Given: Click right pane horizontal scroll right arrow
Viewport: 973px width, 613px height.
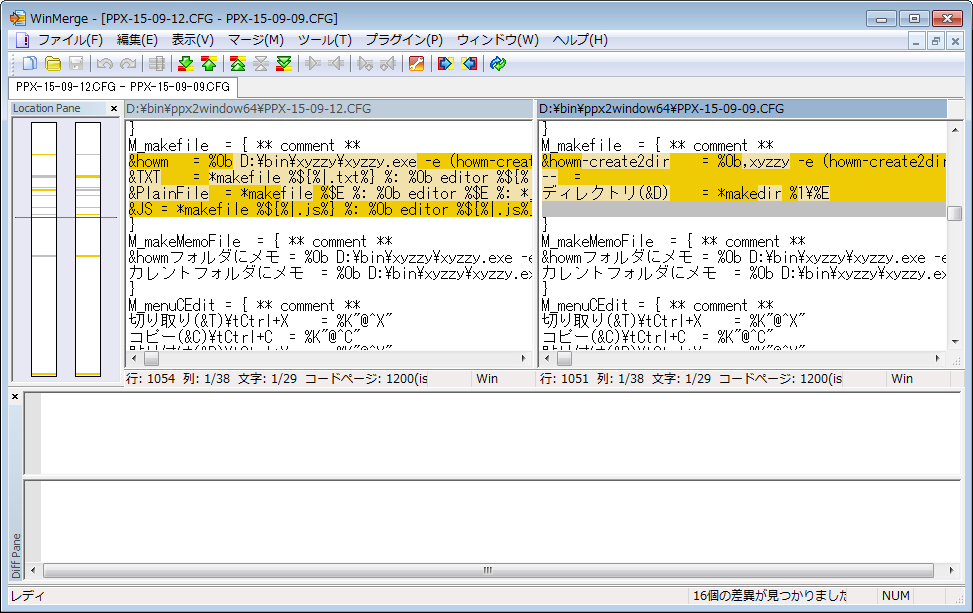Looking at the screenshot, I should (938, 359).
